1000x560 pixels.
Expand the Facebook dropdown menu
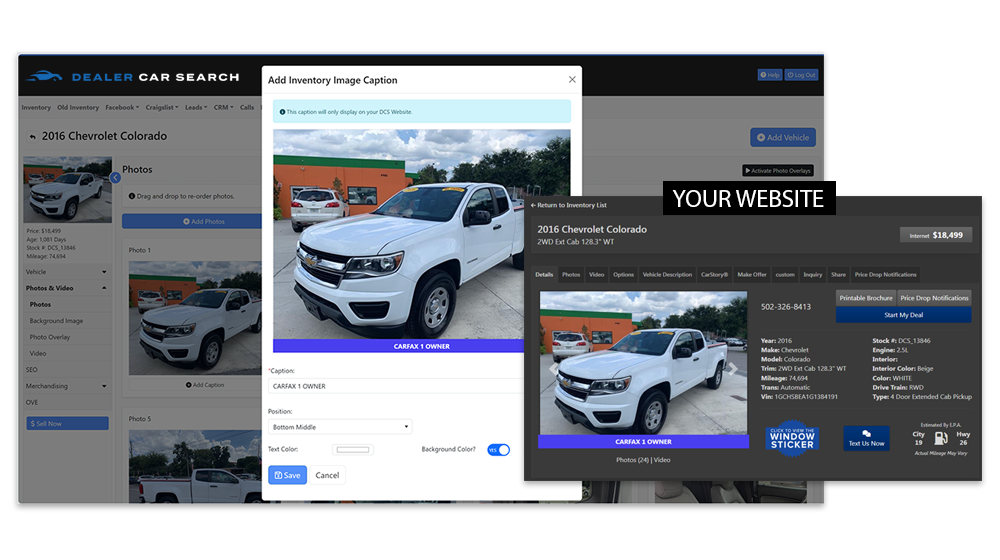pyautogui.click(x=122, y=107)
